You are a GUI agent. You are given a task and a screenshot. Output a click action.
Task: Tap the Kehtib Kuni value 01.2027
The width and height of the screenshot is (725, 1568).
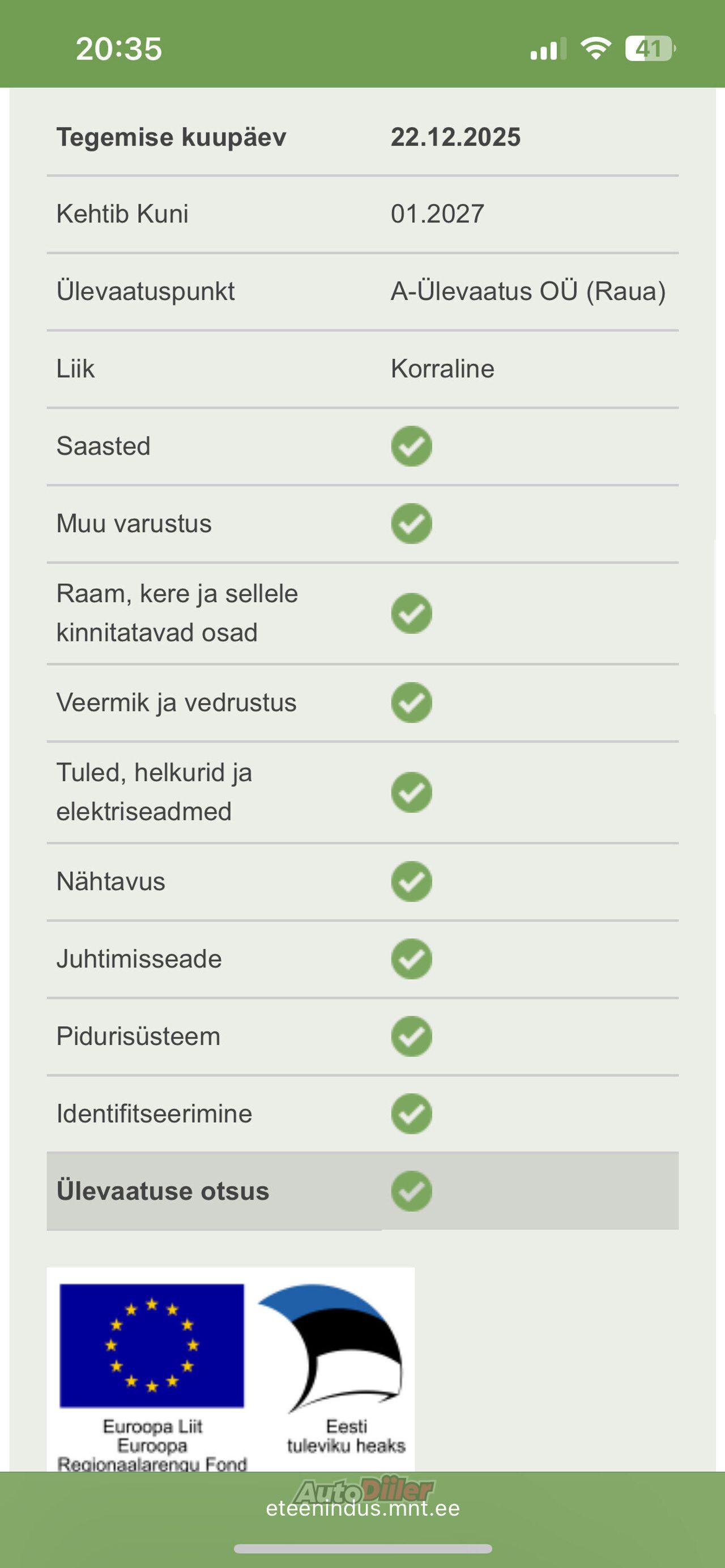point(437,213)
